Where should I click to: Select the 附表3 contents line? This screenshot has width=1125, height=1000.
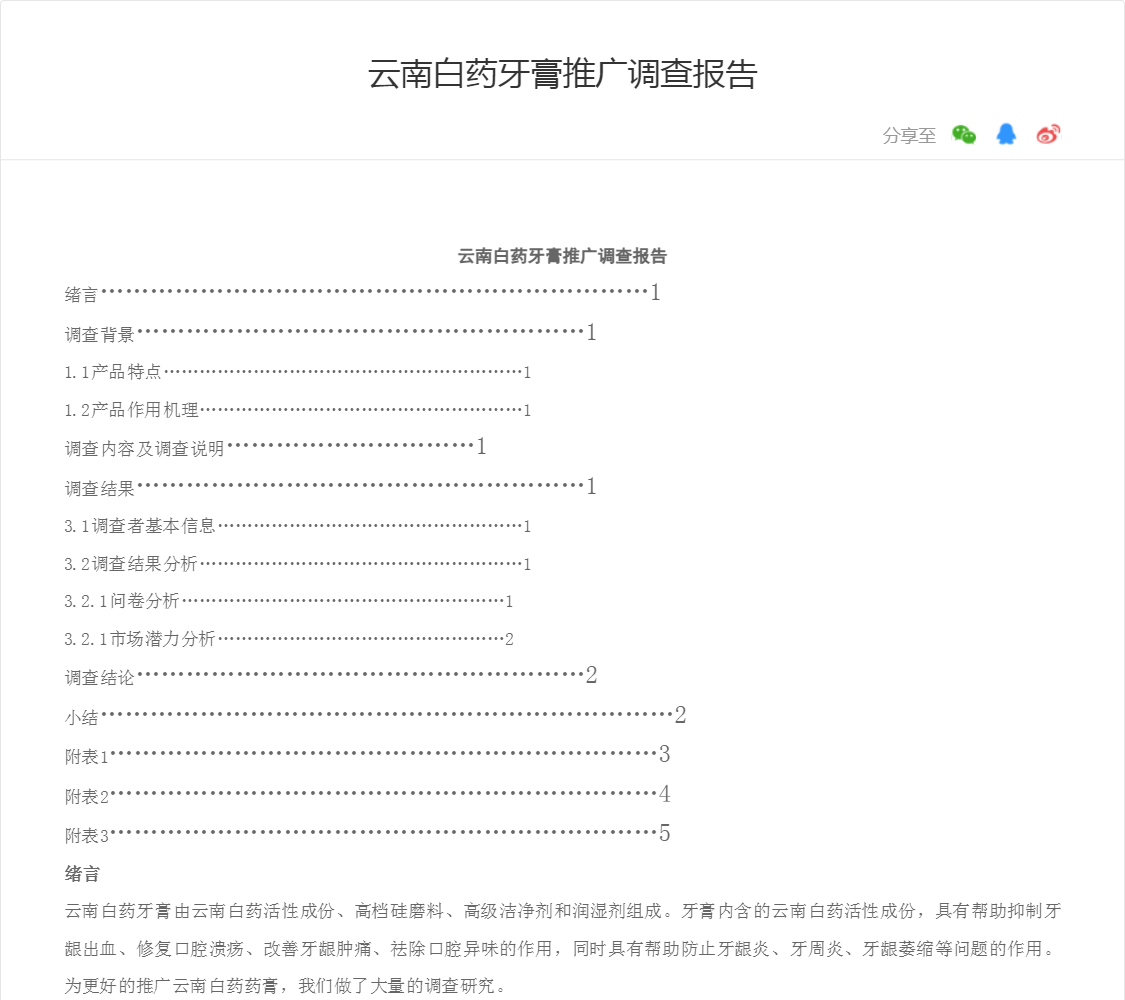point(367,834)
